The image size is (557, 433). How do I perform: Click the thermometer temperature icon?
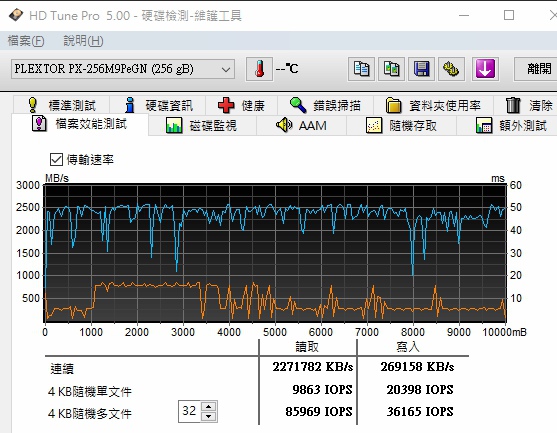(259, 69)
